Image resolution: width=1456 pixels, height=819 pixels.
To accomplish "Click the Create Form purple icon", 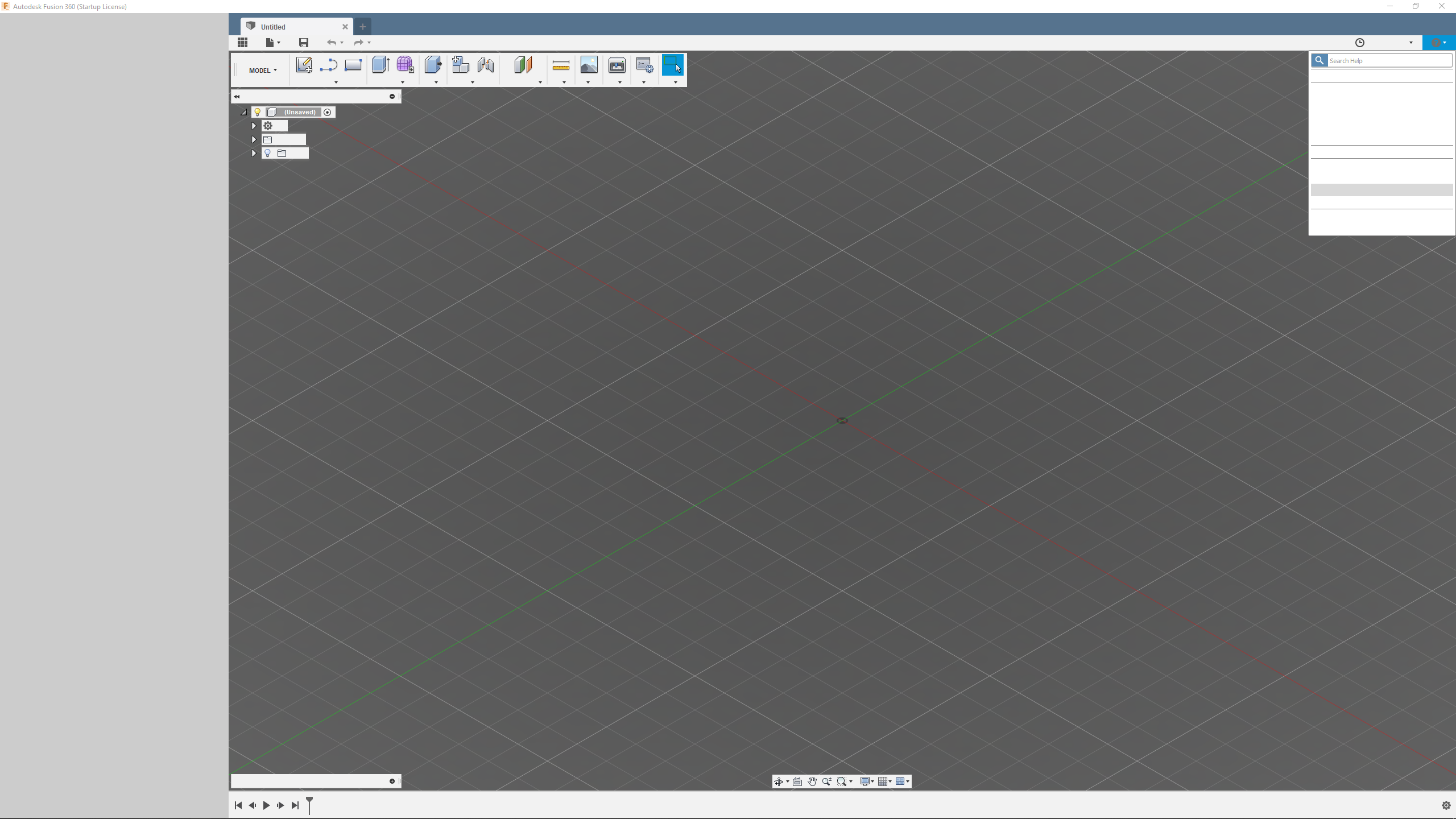I will tap(405, 65).
